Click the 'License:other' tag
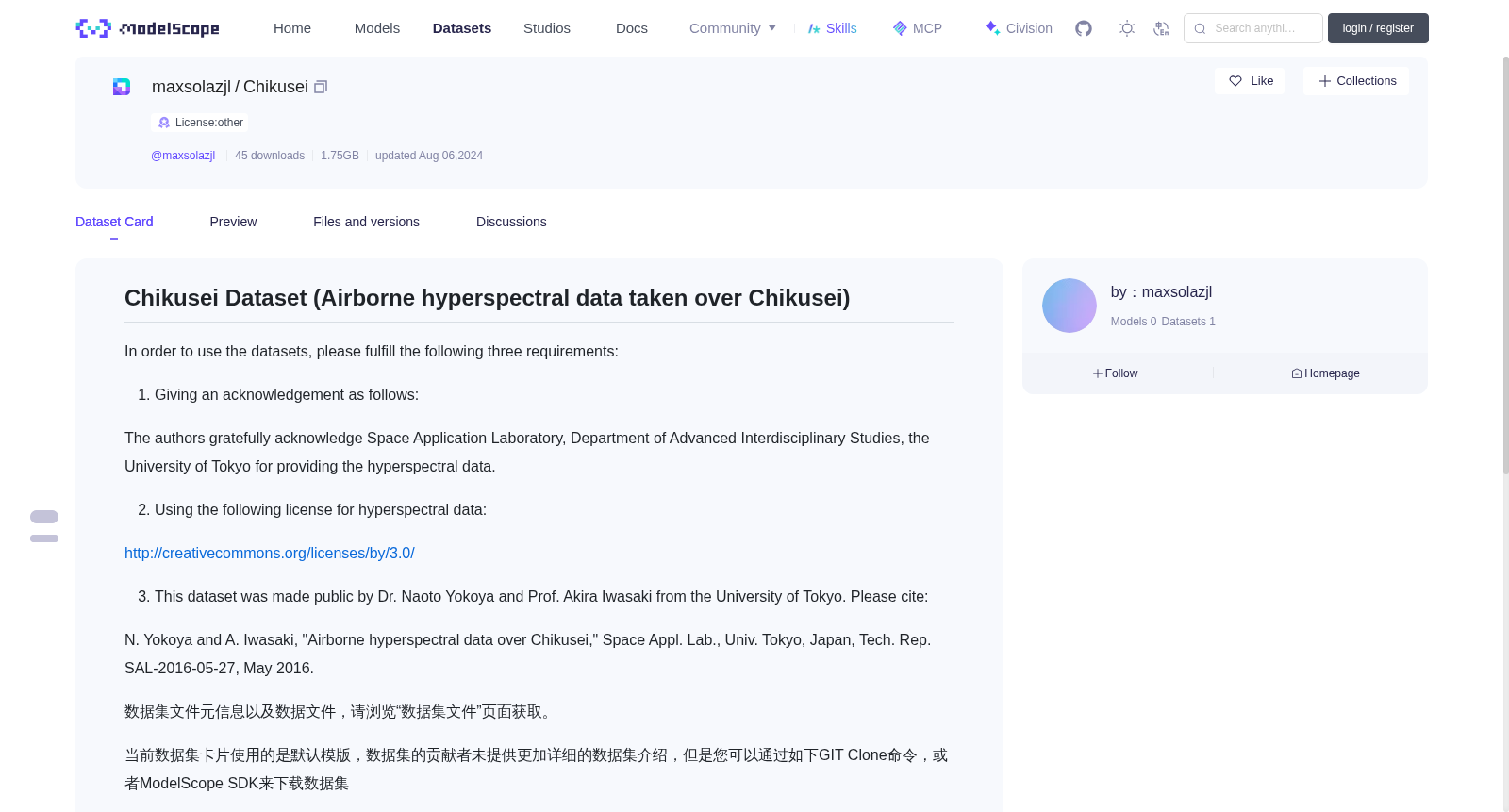 click(201, 123)
